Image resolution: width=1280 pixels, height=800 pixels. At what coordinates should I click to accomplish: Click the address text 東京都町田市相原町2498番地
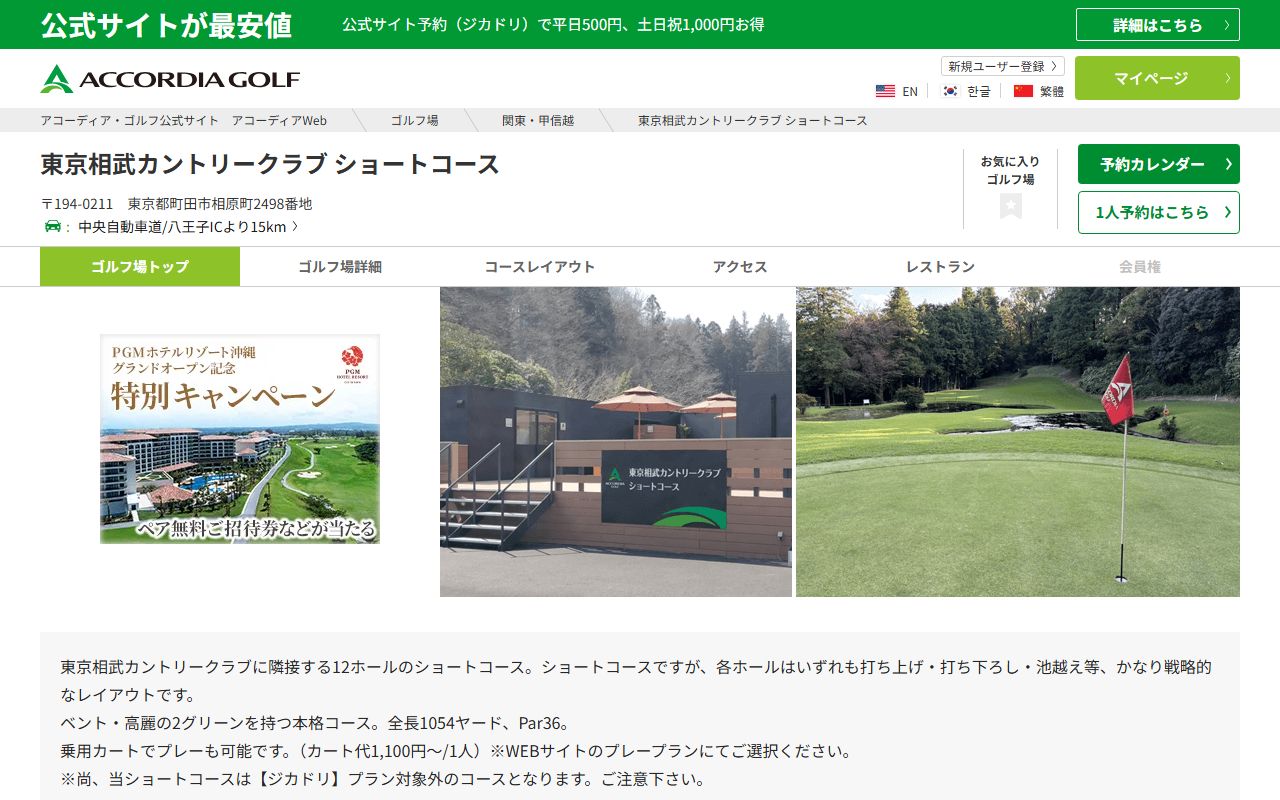pyautogui.click(x=220, y=204)
